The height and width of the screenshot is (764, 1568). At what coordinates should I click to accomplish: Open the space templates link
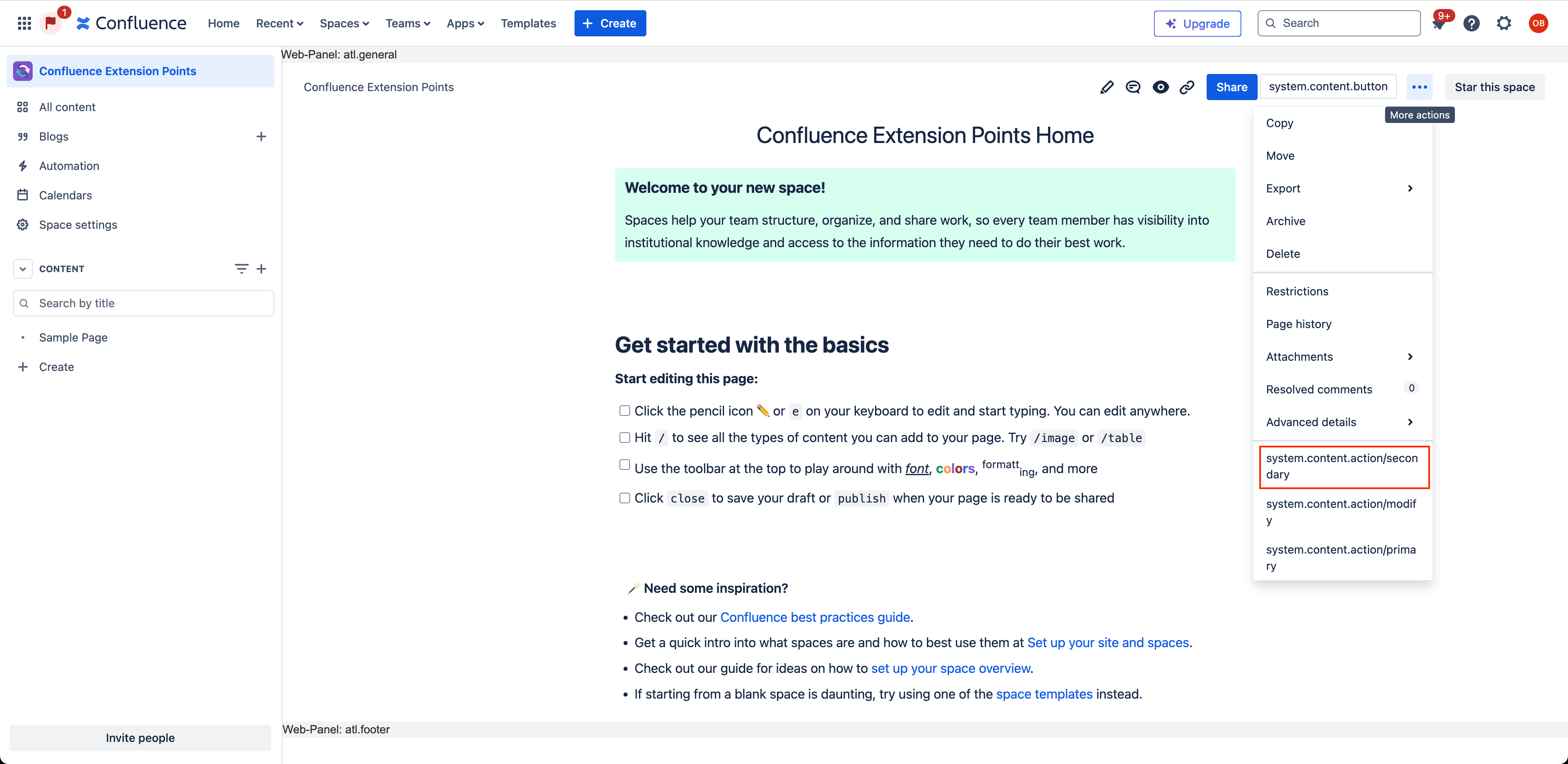[1044, 694]
